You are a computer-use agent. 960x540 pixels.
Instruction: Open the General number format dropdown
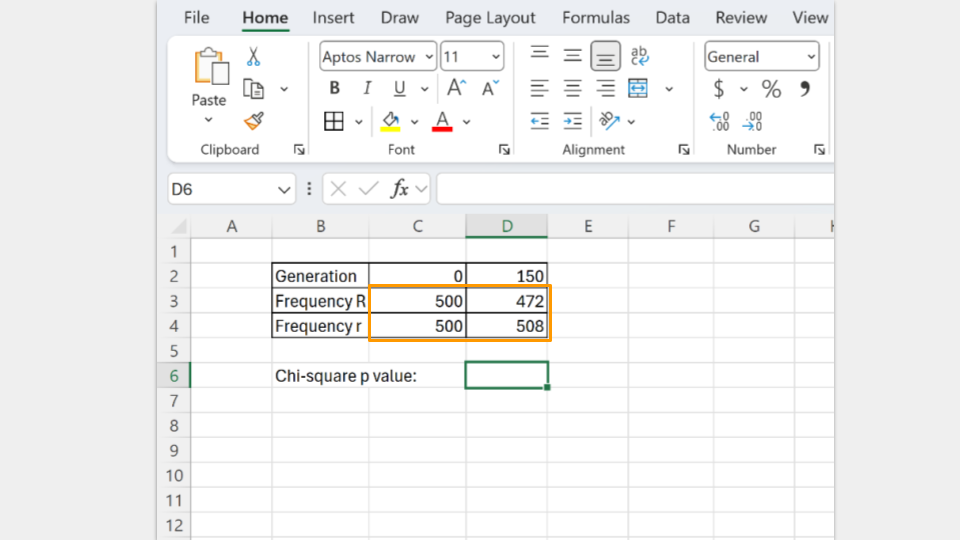point(811,57)
